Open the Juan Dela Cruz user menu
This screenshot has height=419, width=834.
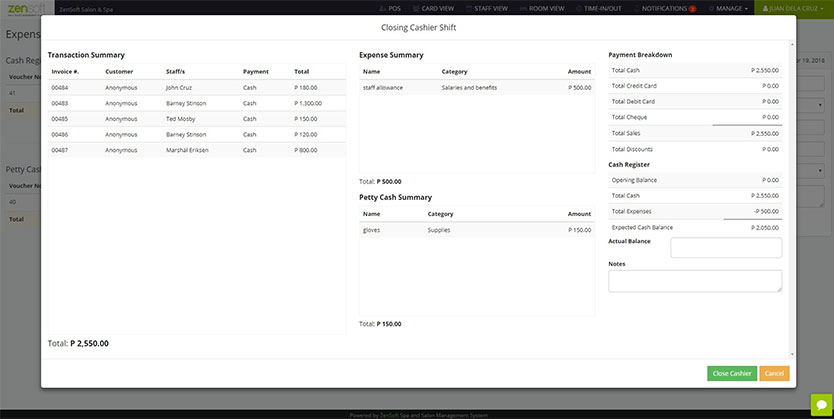point(794,9)
